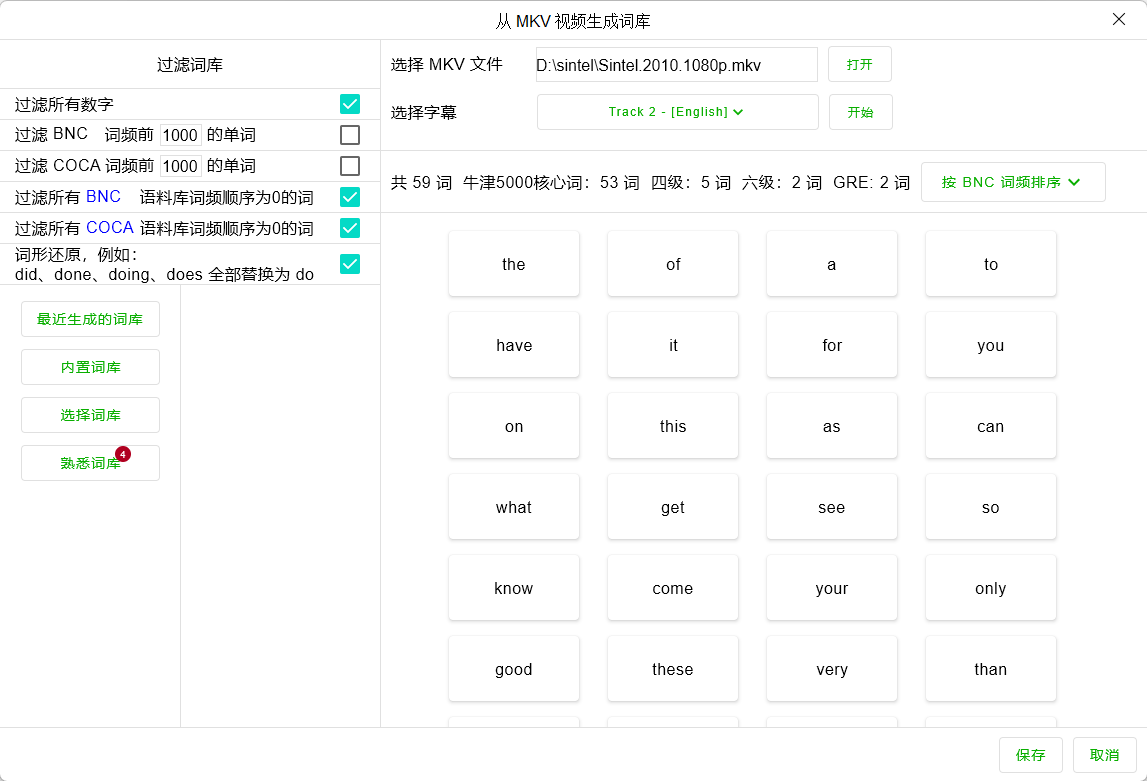Open the 按 BNC 词频排序 sort dropdown
Image resolution: width=1147 pixels, height=781 pixels.
1012,181
